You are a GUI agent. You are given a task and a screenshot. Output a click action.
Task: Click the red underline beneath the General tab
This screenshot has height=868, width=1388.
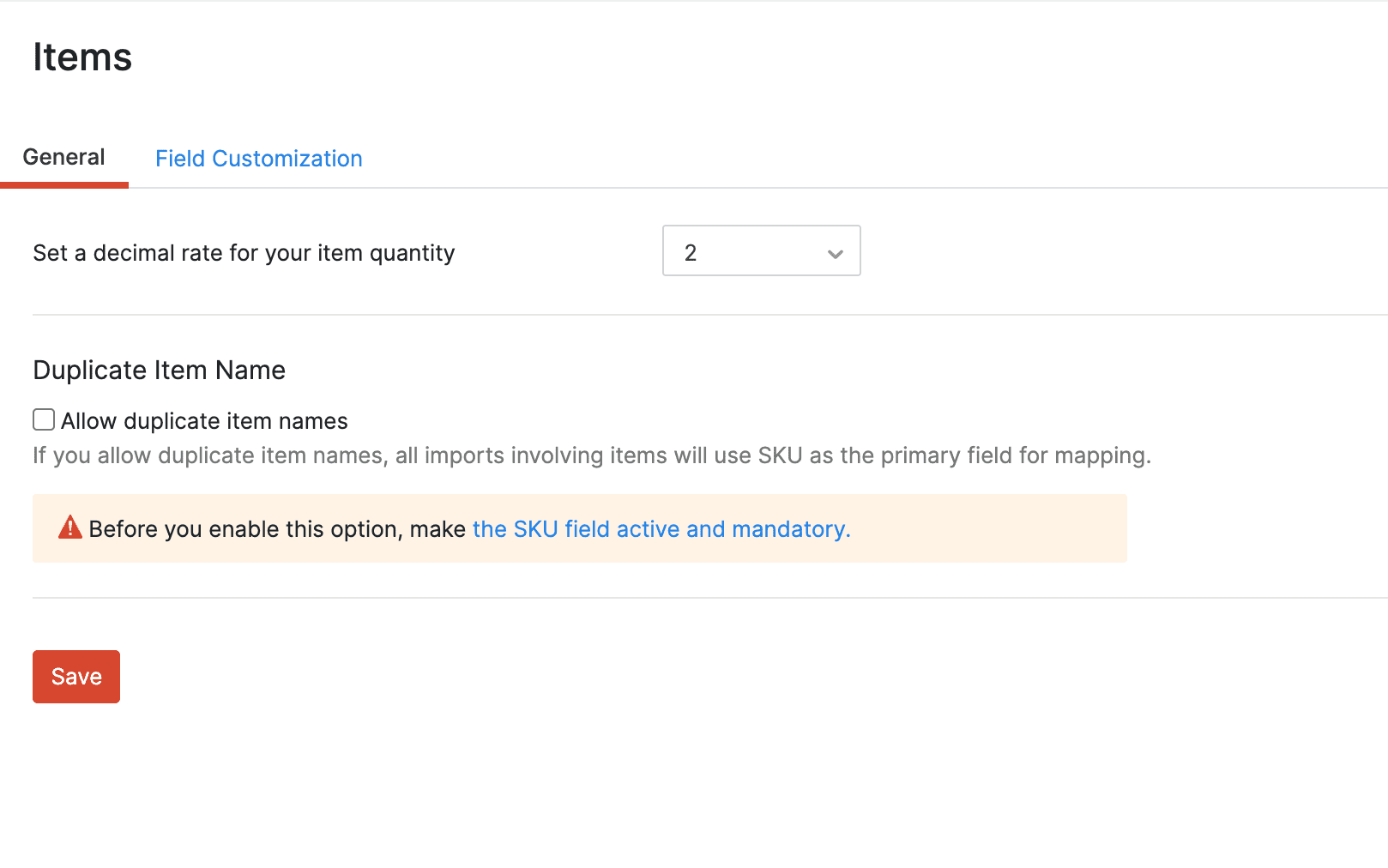pos(64,185)
